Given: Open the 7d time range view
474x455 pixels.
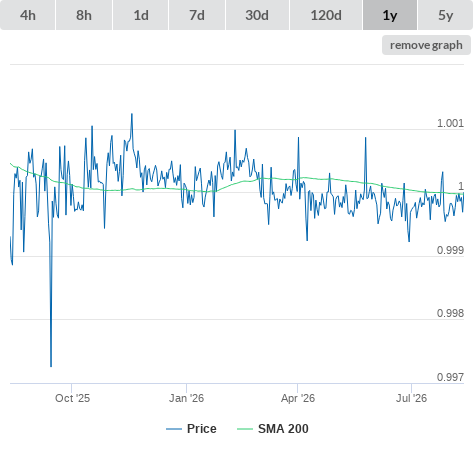Looking at the screenshot, I should [197, 15].
